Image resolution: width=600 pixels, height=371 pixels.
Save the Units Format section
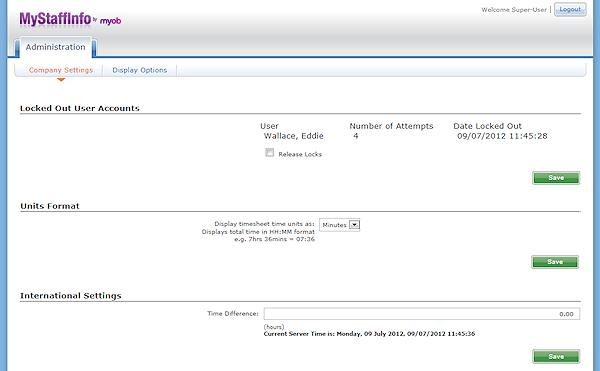555,262
